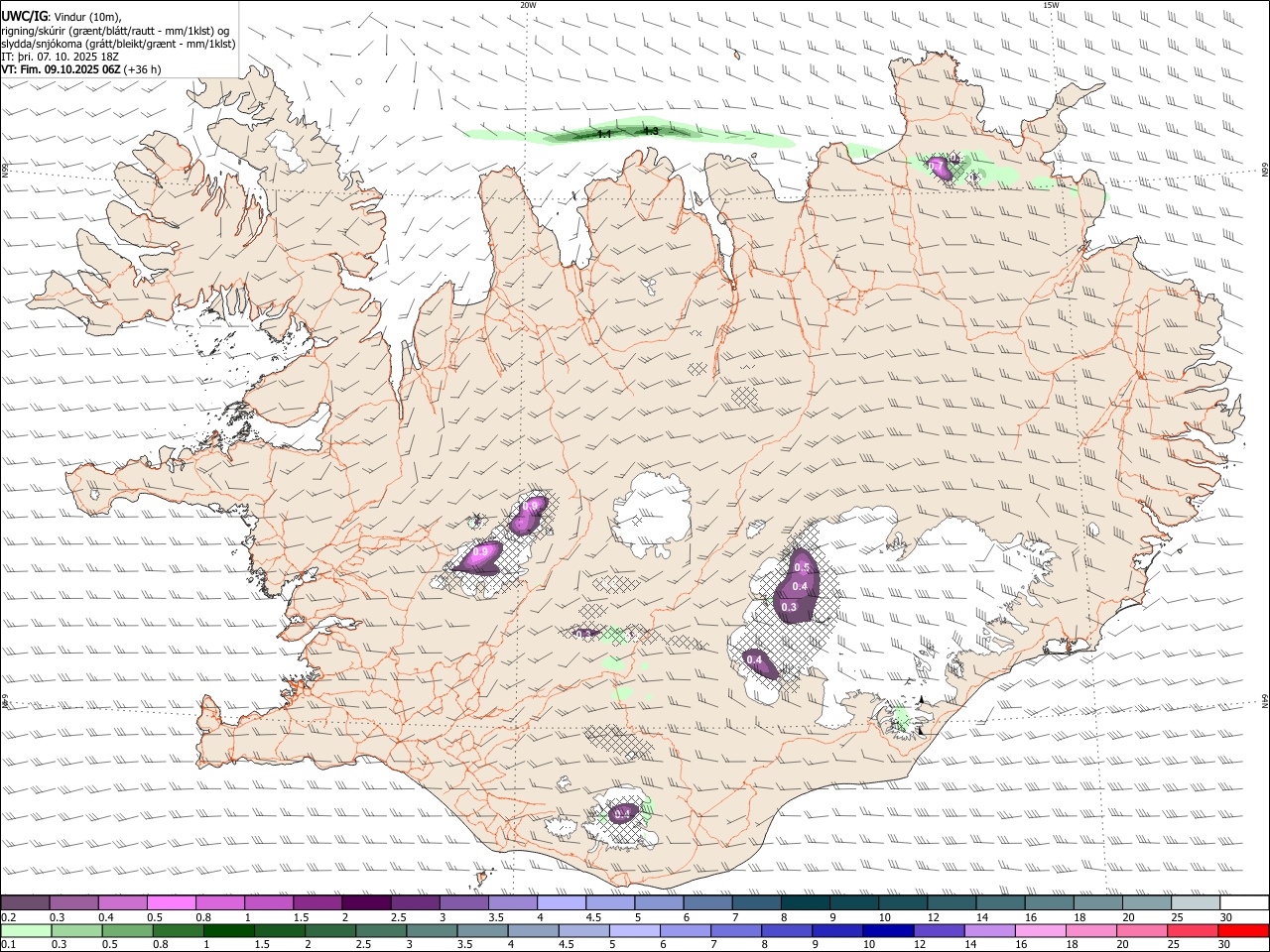Click the 'UWC/IG: Vindur (10m)' title text

(62, 17)
